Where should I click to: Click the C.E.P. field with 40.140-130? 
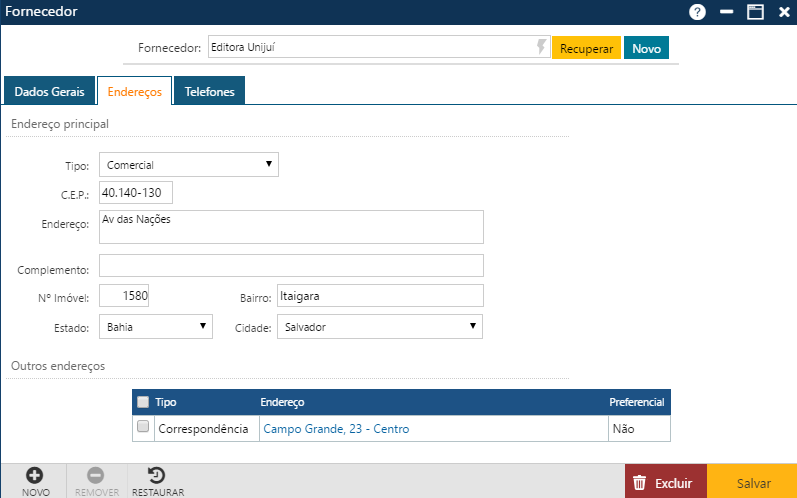[x=137, y=192]
